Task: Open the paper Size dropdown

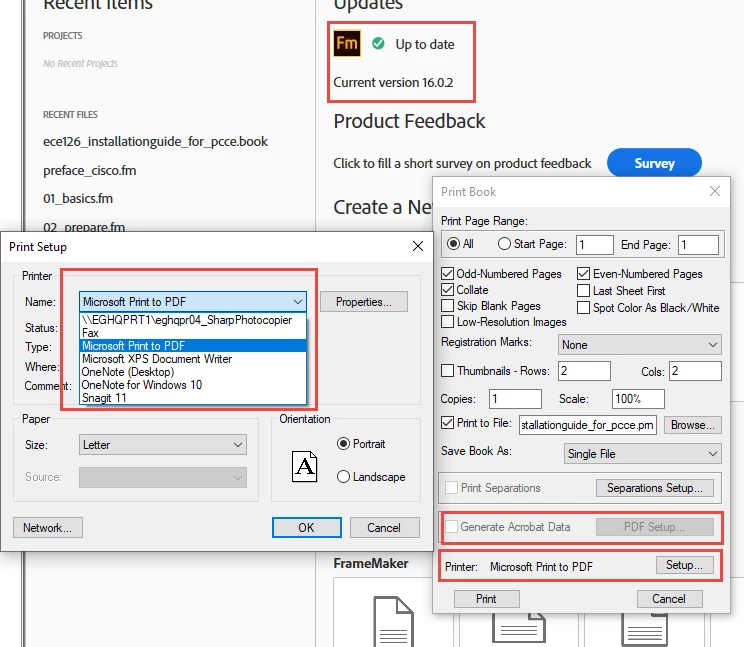Action: [x=163, y=444]
